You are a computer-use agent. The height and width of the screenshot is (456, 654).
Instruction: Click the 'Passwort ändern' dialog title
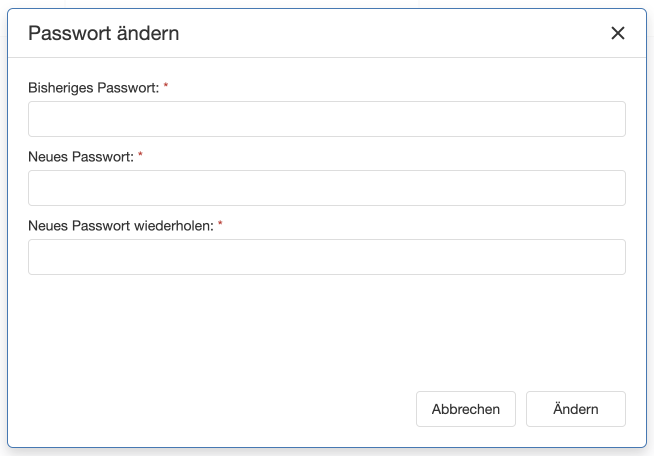click(x=104, y=33)
